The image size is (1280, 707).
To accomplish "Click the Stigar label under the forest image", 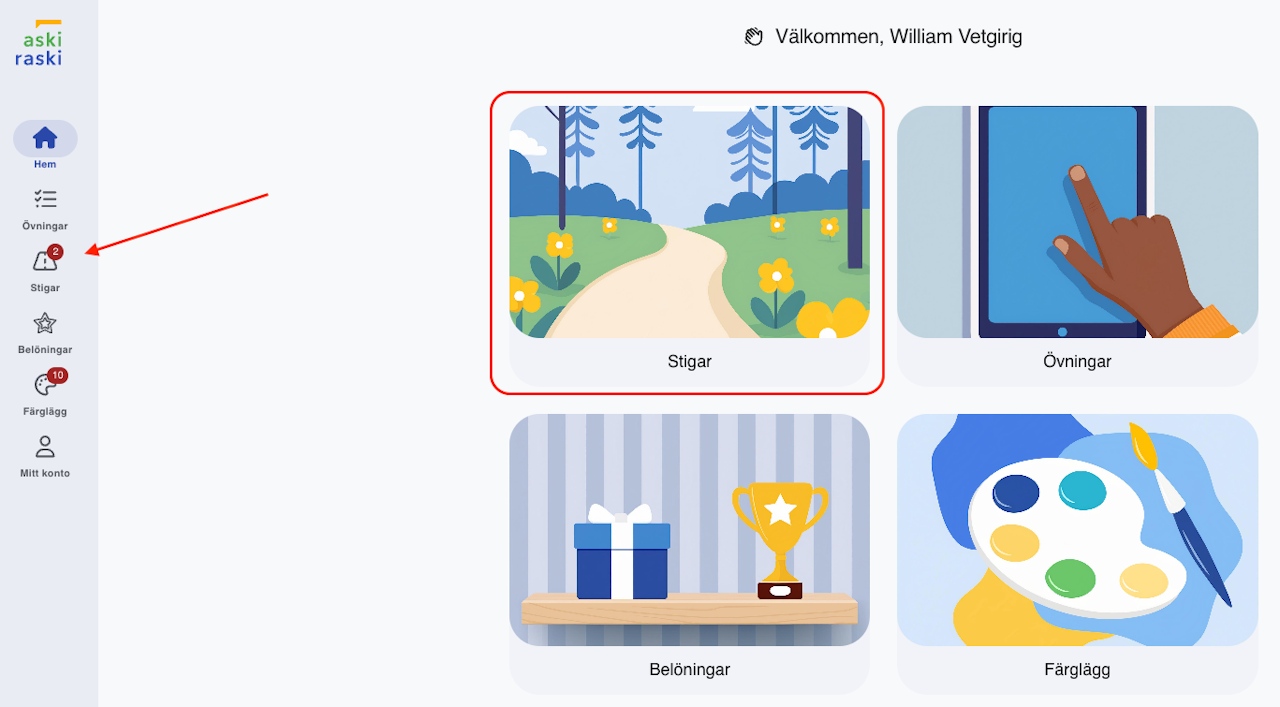I will click(x=690, y=362).
